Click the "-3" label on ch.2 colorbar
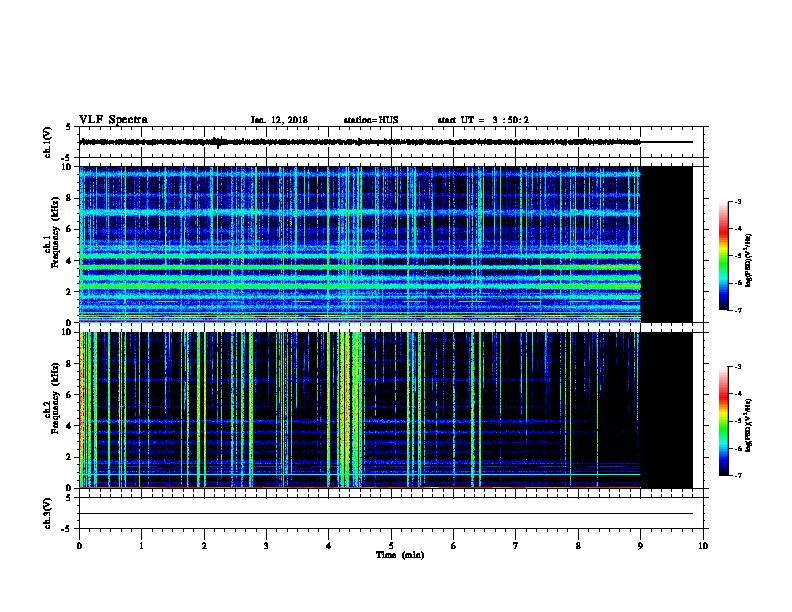The image size is (792, 612). (737, 367)
